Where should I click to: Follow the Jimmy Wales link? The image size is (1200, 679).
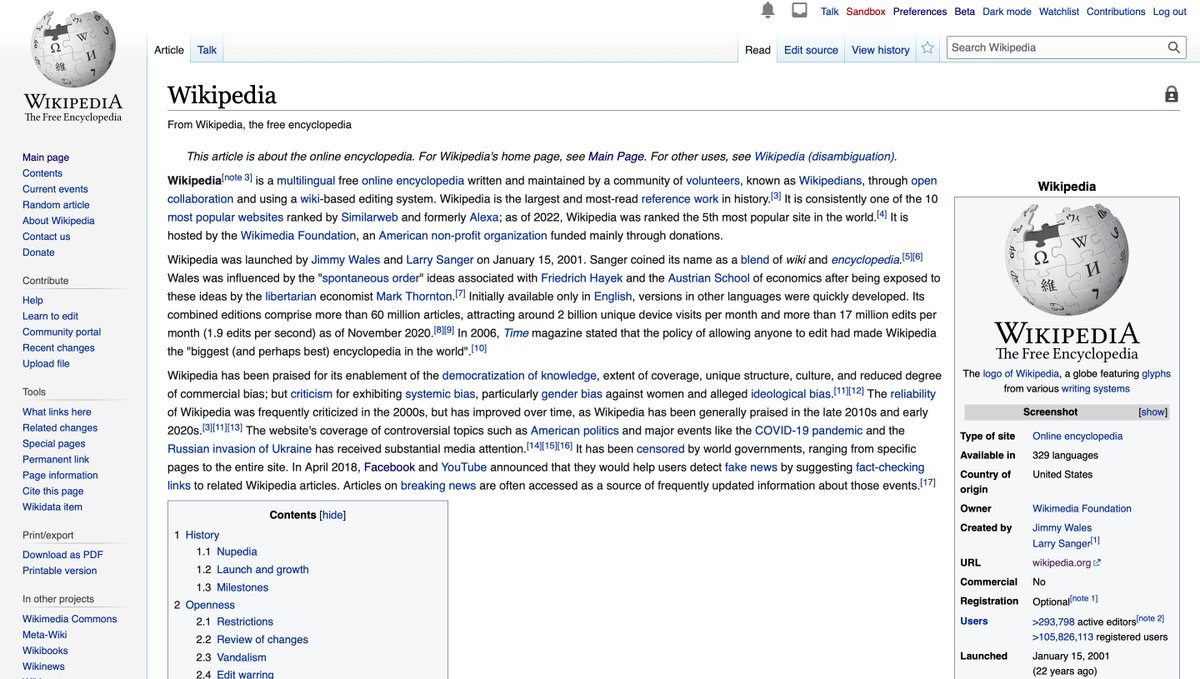click(x=345, y=258)
